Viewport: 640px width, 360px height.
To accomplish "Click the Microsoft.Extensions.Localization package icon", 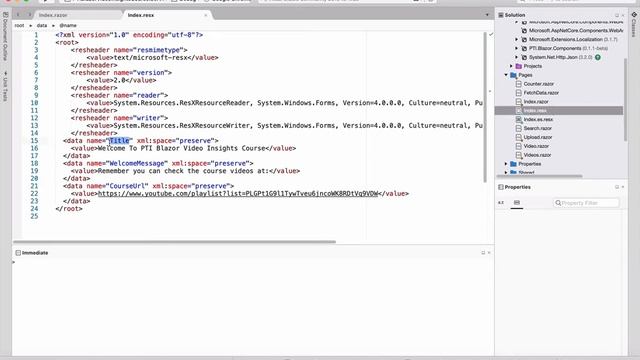I will click(524, 40).
